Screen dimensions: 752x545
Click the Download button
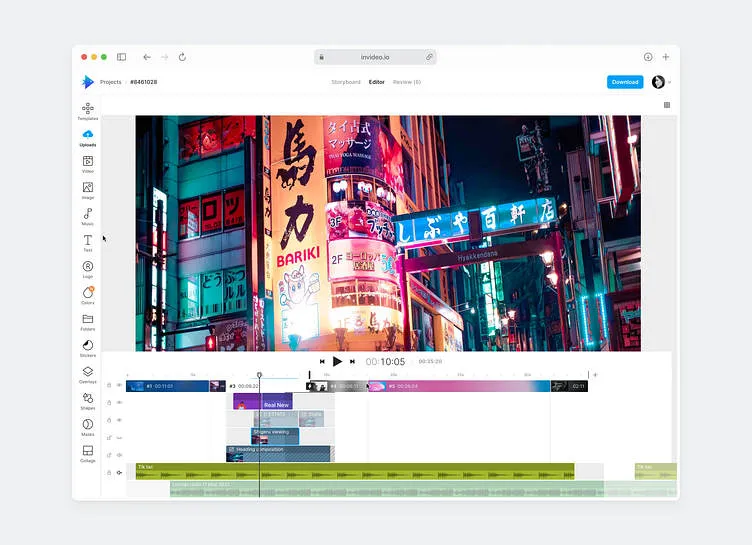(625, 82)
